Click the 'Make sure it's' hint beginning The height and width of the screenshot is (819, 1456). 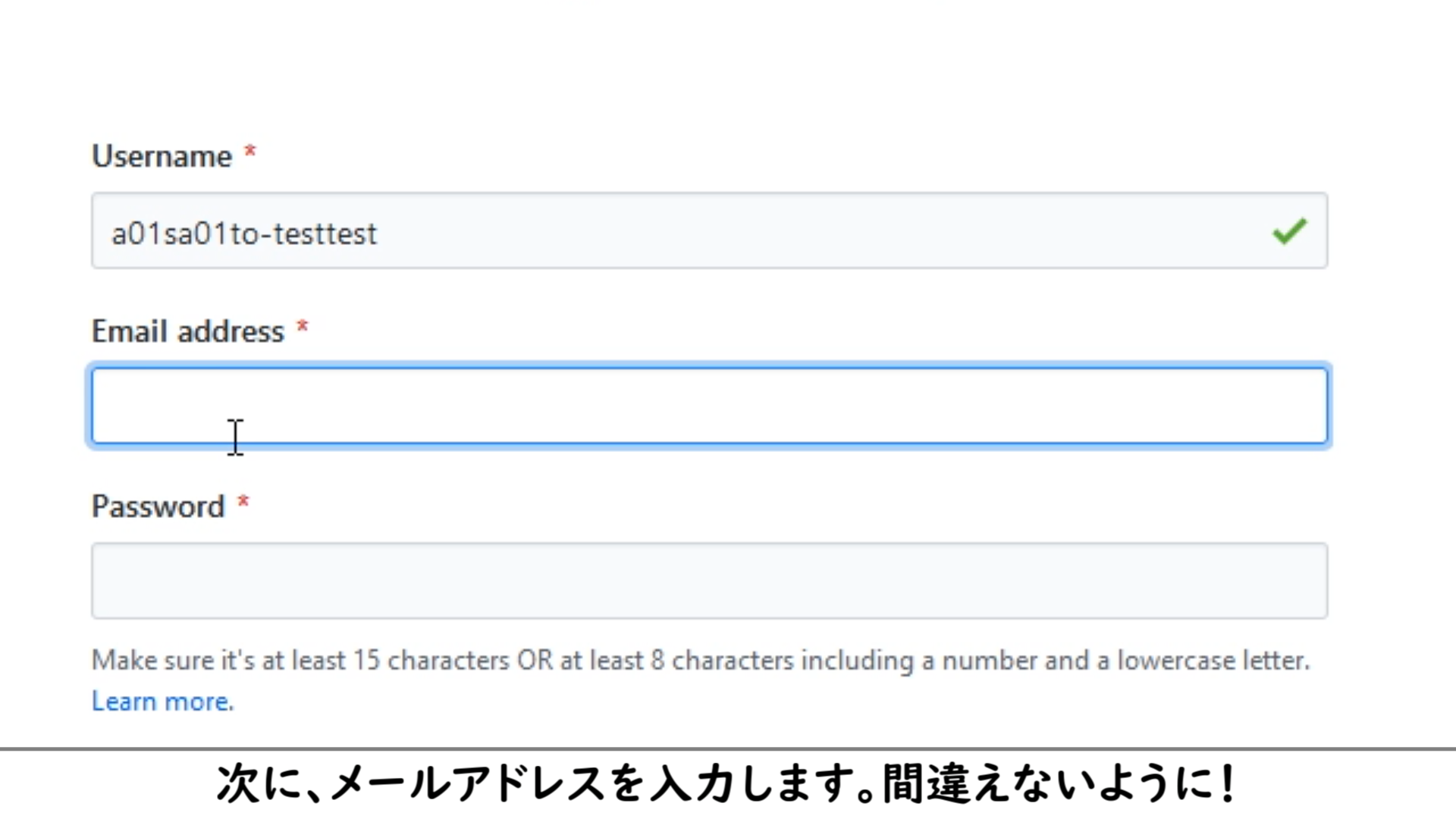(x=173, y=661)
